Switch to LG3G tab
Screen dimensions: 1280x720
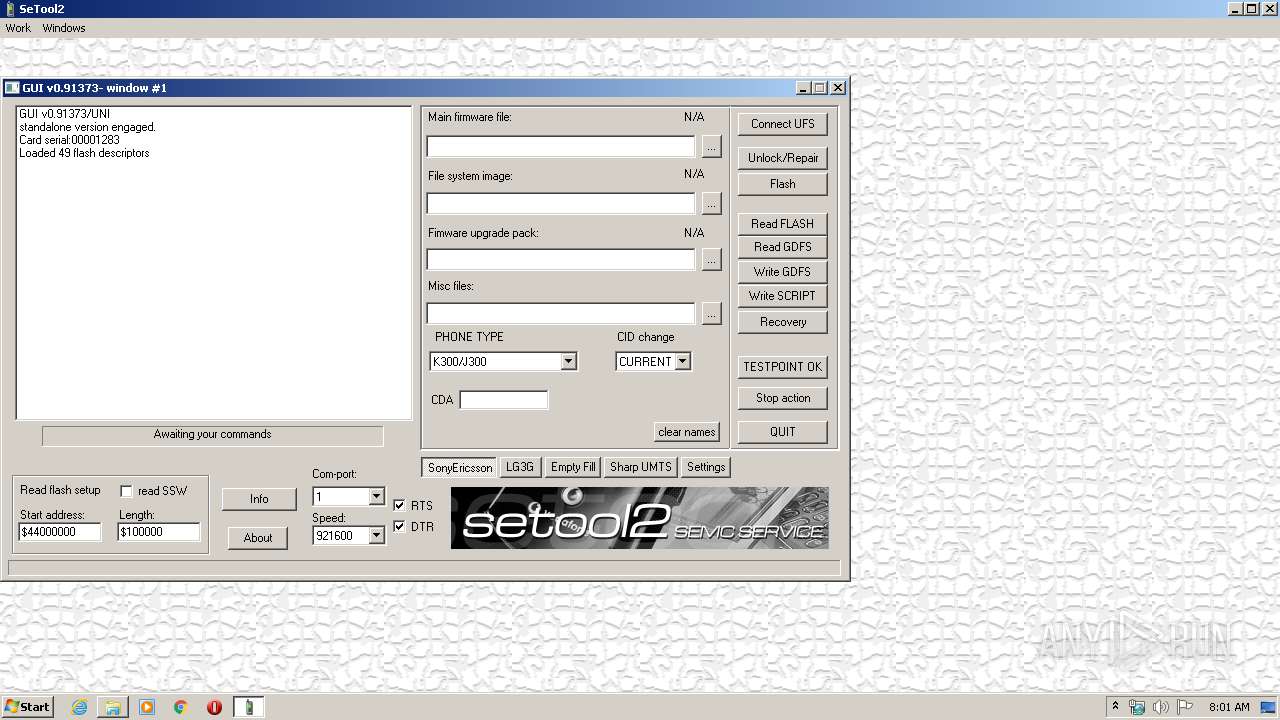[x=520, y=467]
